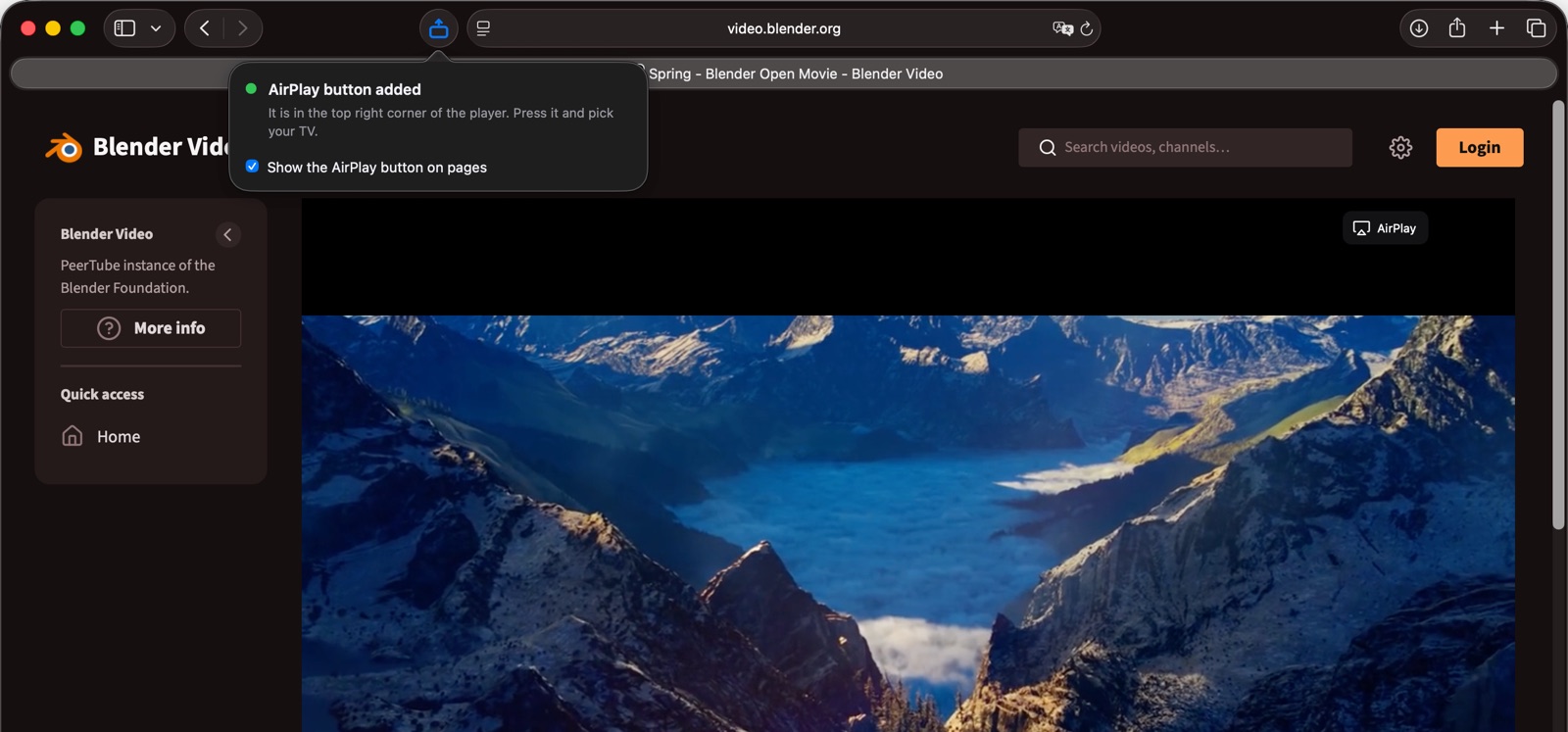Click the translate page icon
This screenshot has height=732, width=1568.
1062,28
